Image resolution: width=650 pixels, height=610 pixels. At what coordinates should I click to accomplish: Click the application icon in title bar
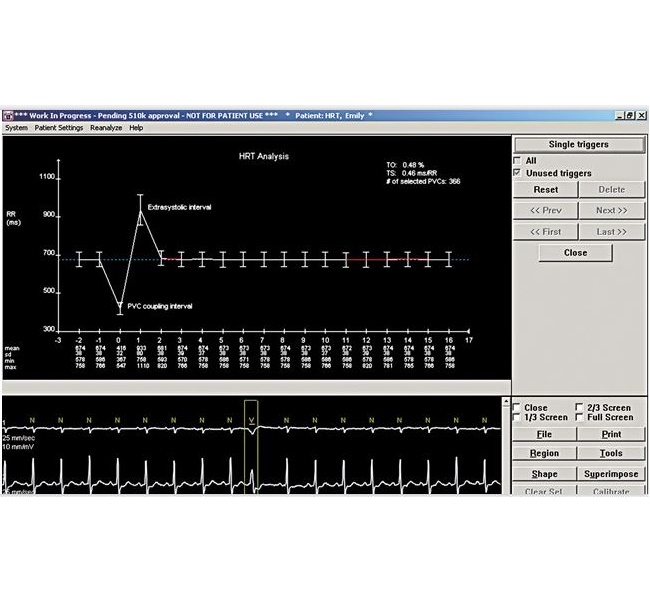pyautogui.click(x=7, y=116)
